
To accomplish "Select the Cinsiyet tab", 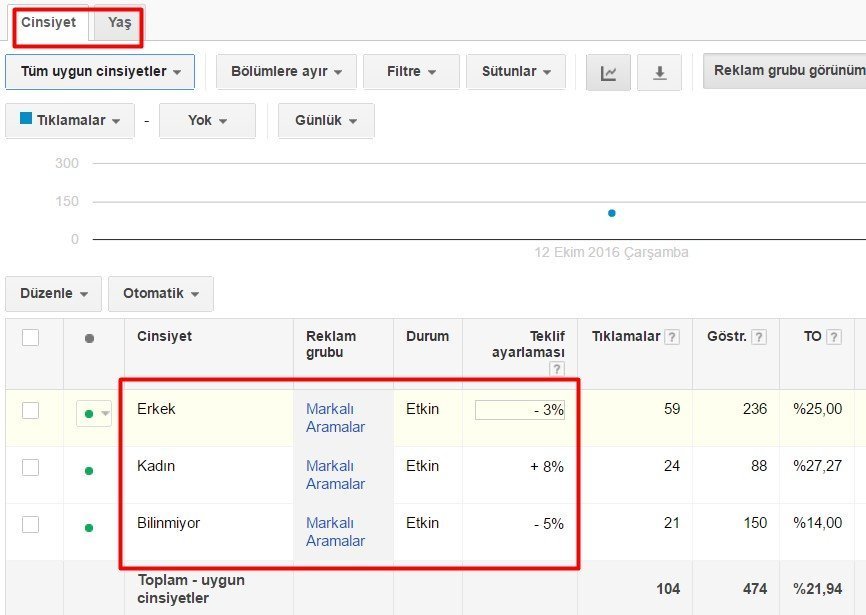I will pos(48,23).
